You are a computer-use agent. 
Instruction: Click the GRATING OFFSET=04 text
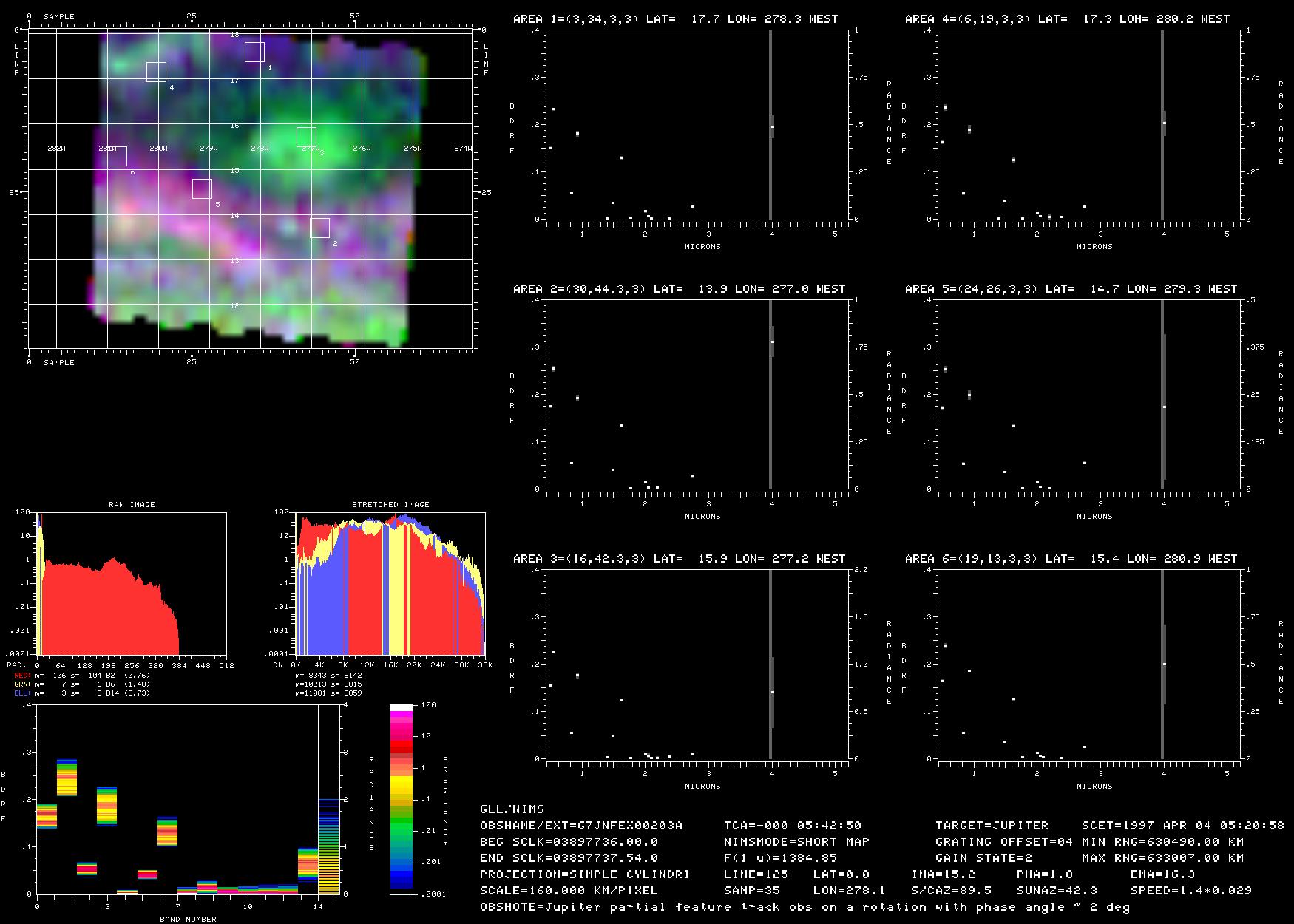1004,841
